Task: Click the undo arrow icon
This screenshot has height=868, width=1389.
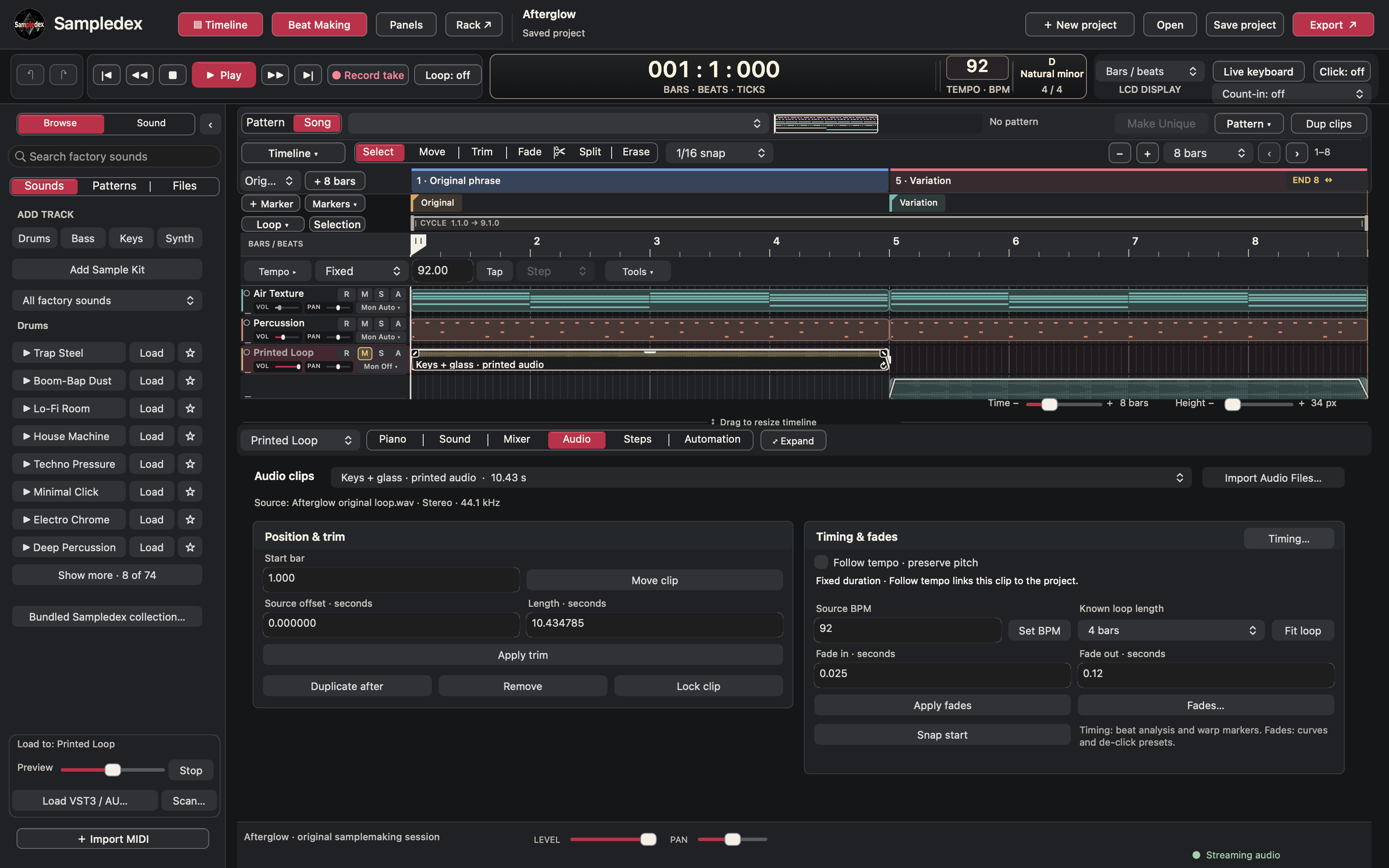Action: pyautogui.click(x=30, y=75)
